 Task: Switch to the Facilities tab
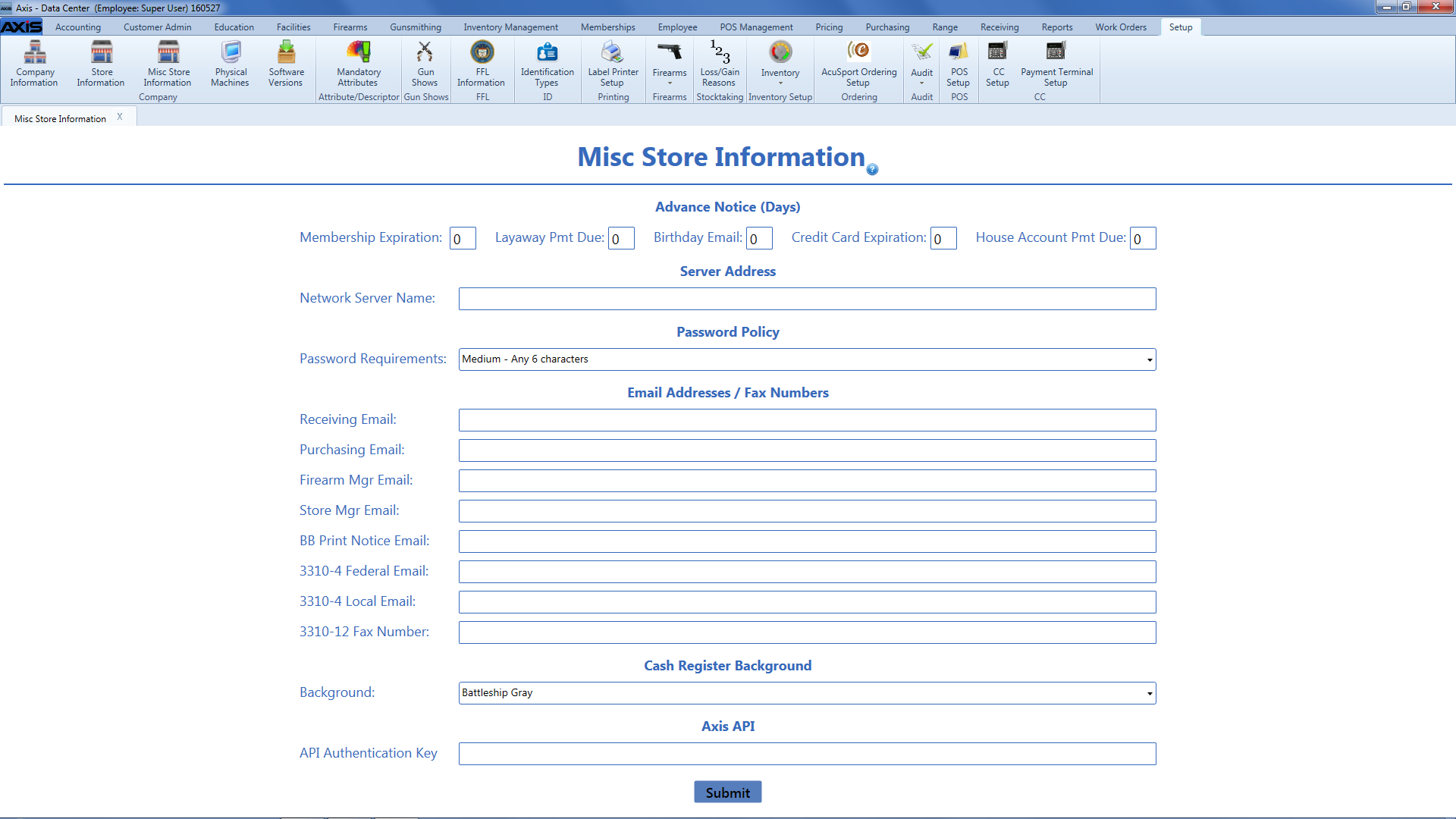tap(293, 27)
